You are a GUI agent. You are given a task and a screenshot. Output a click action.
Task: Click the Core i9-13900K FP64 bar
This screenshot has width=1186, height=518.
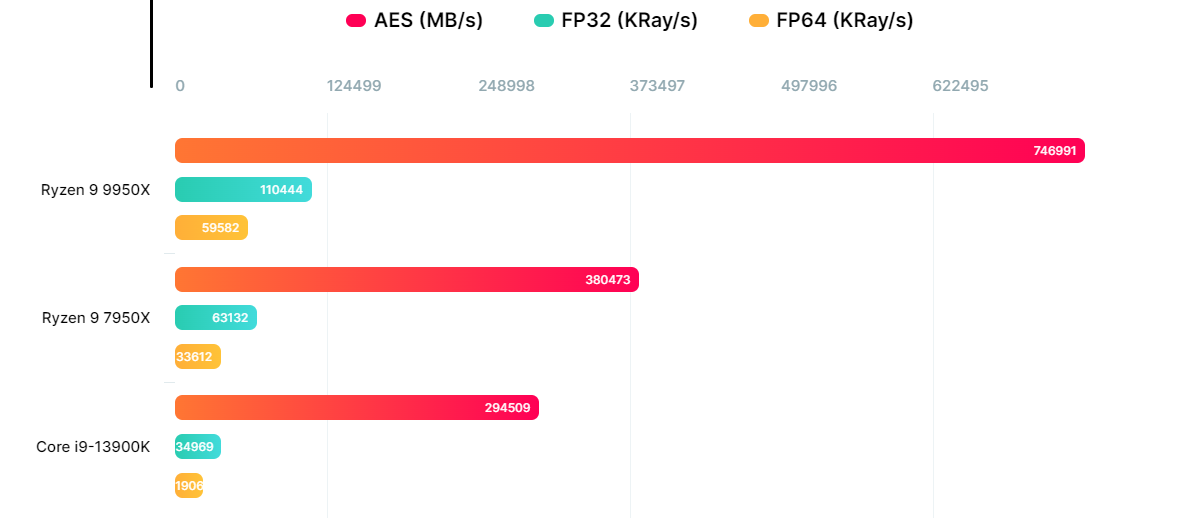click(188, 486)
